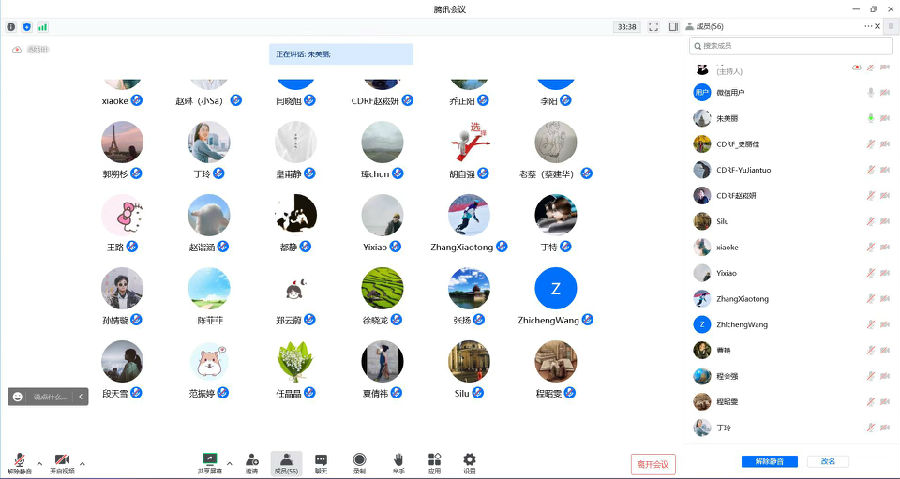
Task: Raise hand with the 举手 icon
Action: coord(398,461)
